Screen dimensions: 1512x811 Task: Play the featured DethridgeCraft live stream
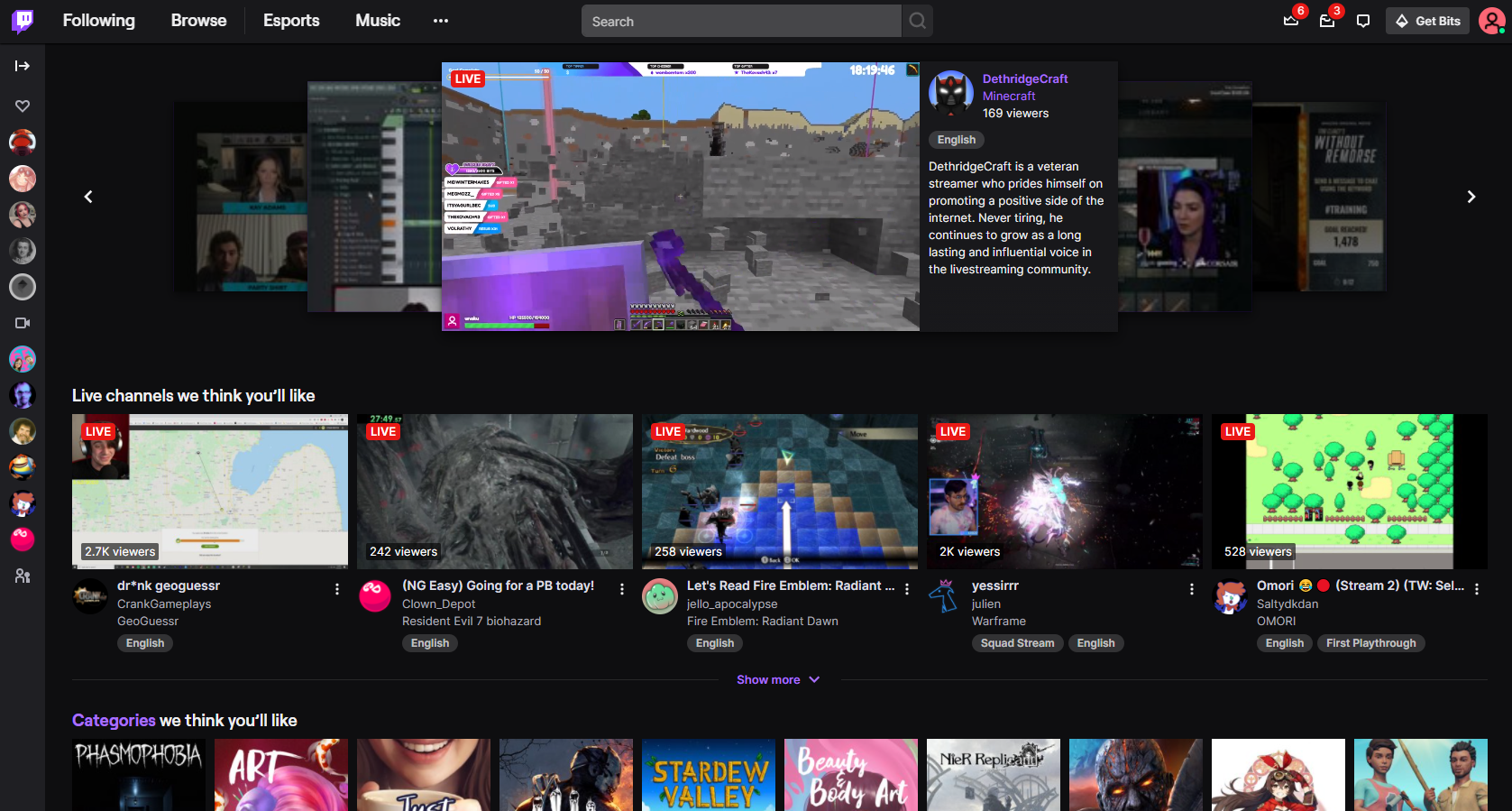[681, 197]
